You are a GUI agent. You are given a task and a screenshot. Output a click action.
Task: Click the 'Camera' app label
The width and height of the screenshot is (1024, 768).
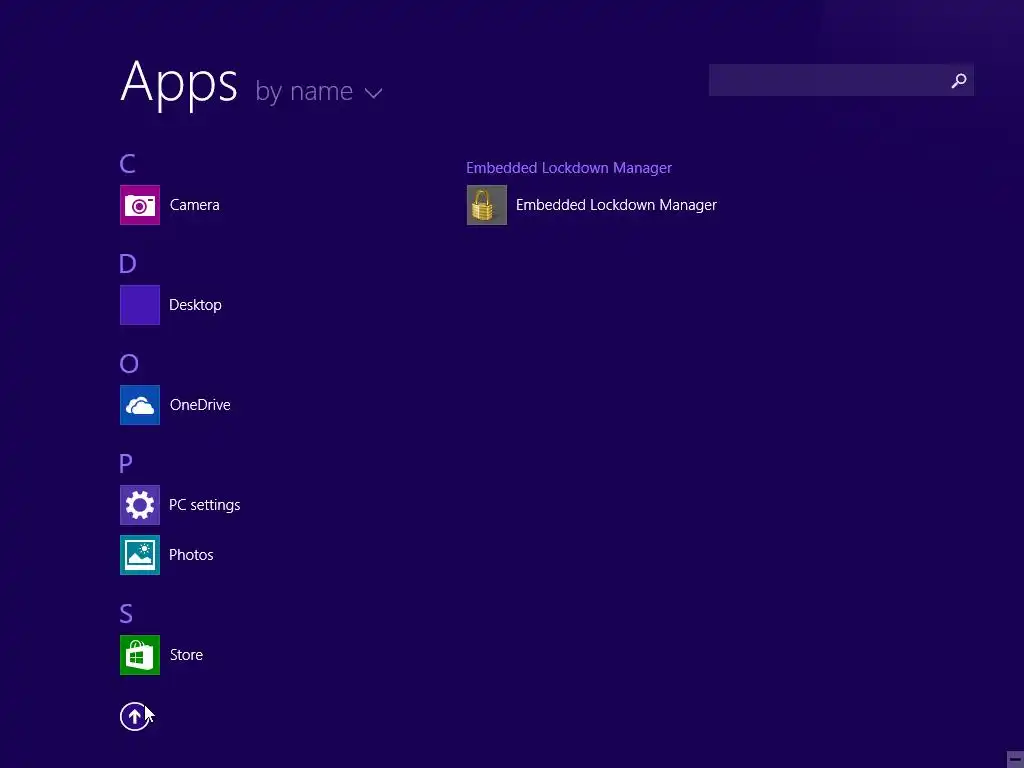click(x=195, y=205)
